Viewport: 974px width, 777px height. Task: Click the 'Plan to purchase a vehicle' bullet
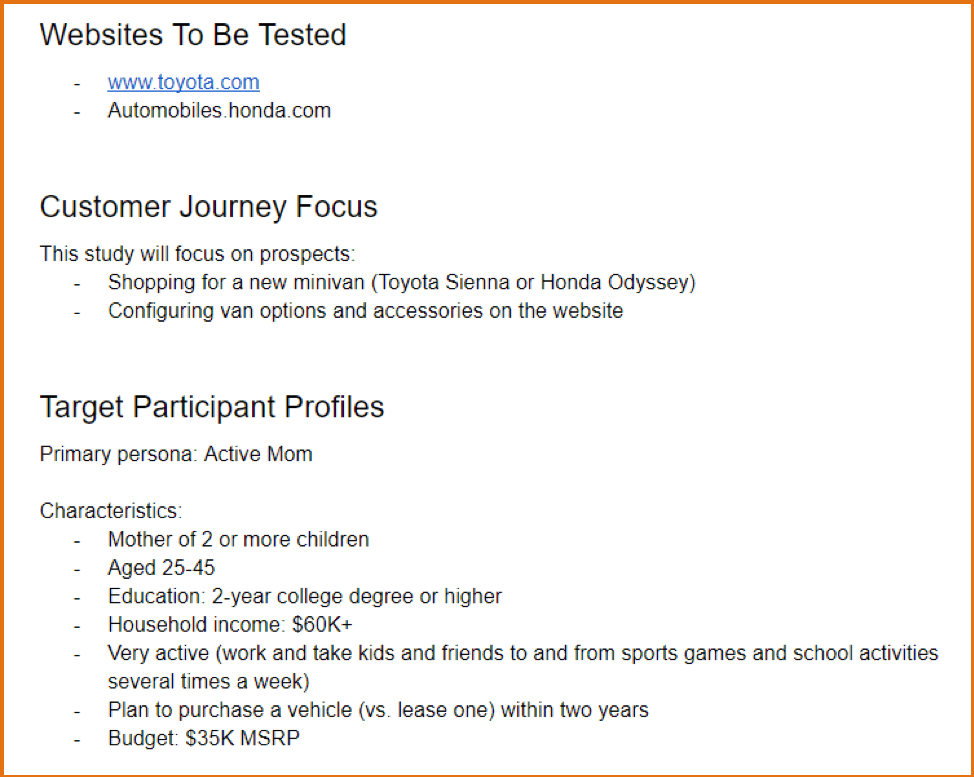click(378, 710)
